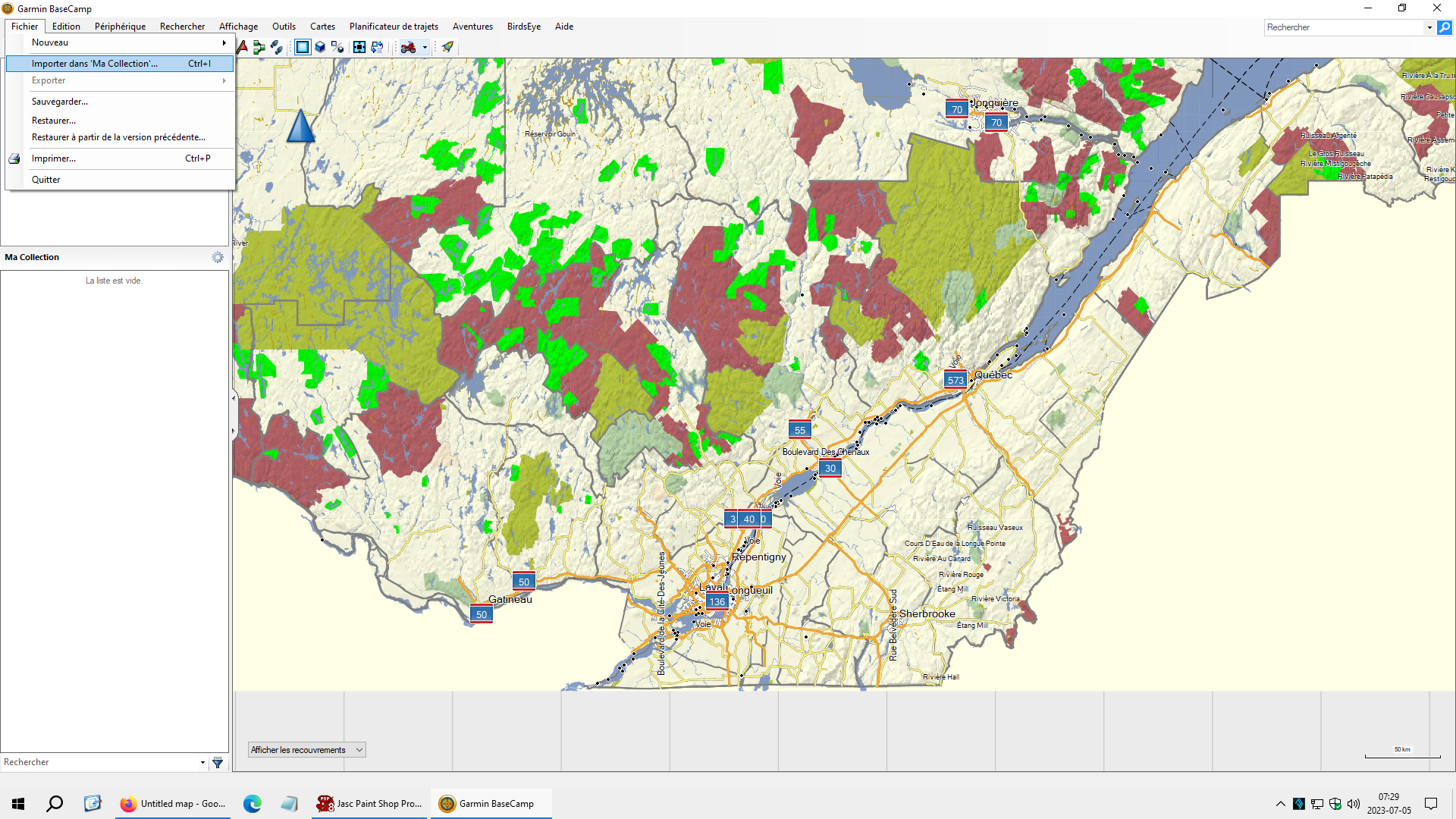Click the printer icon beside Imprimer
The image size is (1456, 819).
click(x=14, y=158)
